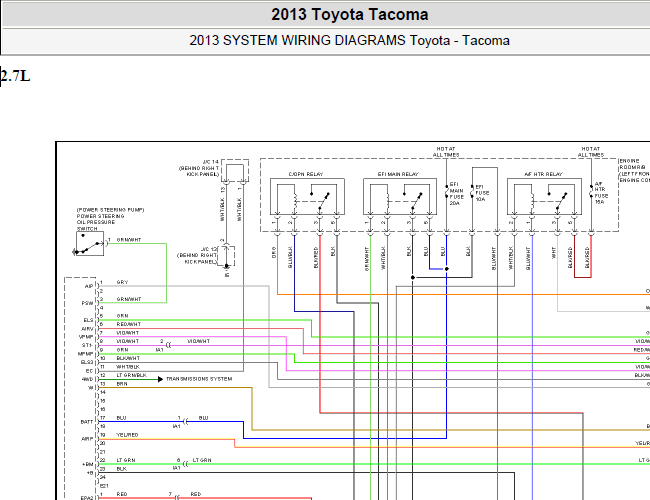This screenshot has height=500, width=650.
Task: Click the 'GRN/WHT' wire label at pin 3
Action: [129, 299]
